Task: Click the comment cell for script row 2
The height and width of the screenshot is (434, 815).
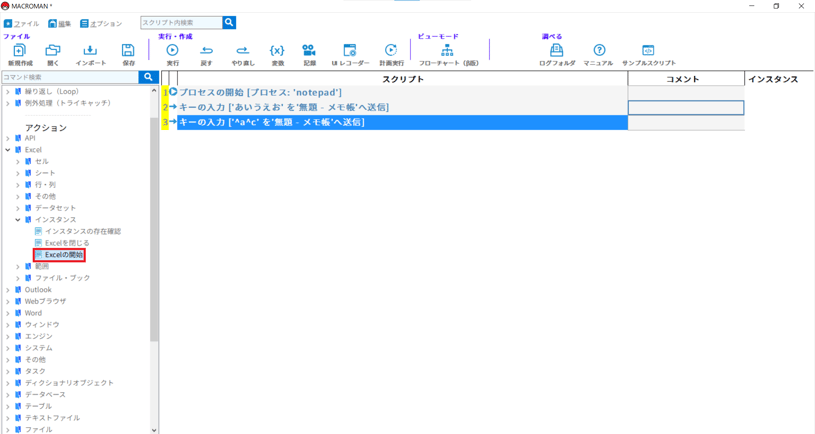Action: (686, 108)
